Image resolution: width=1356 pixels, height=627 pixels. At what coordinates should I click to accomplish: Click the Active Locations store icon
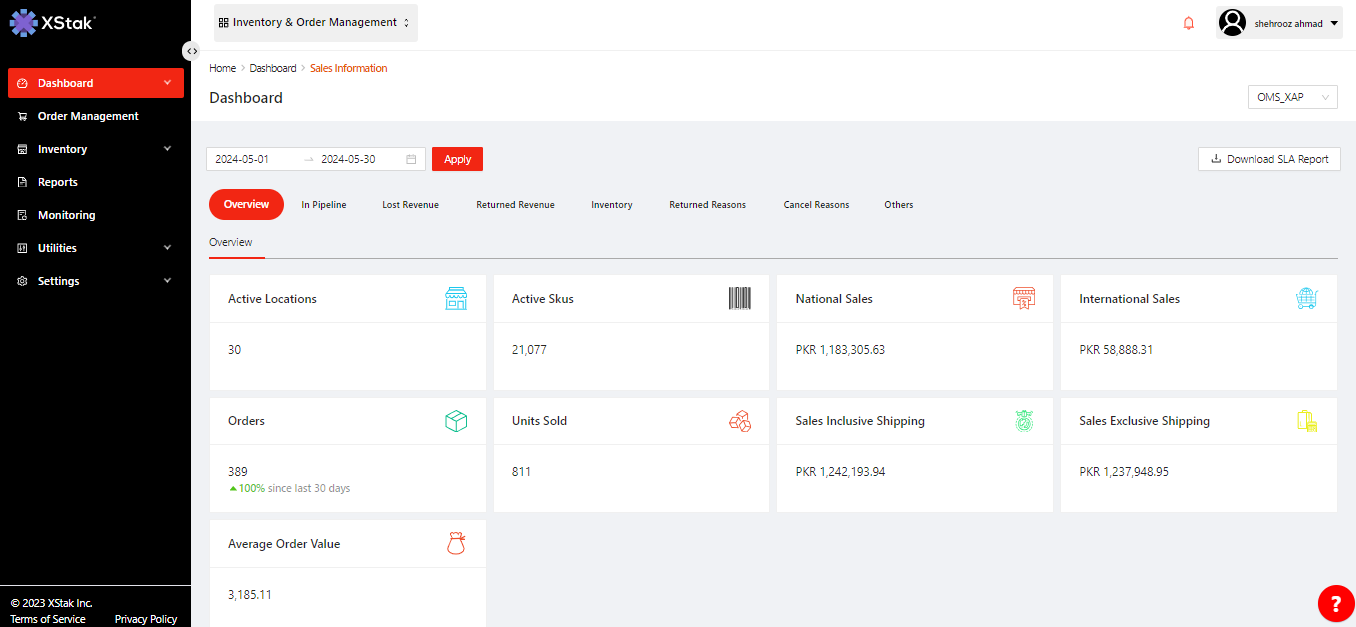pyautogui.click(x=456, y=298)
